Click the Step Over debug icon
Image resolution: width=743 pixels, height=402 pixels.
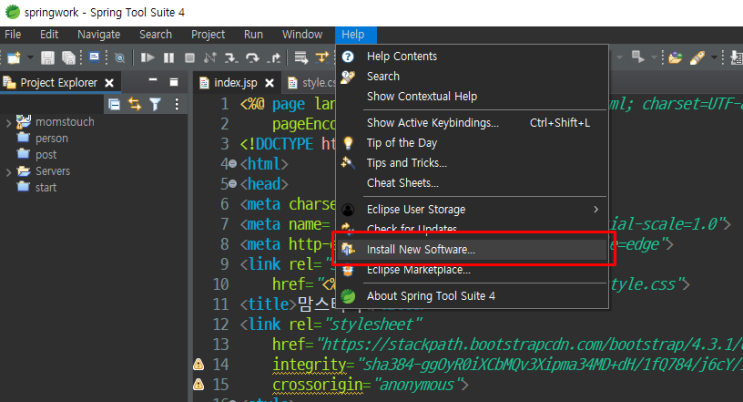click(252, 58)
